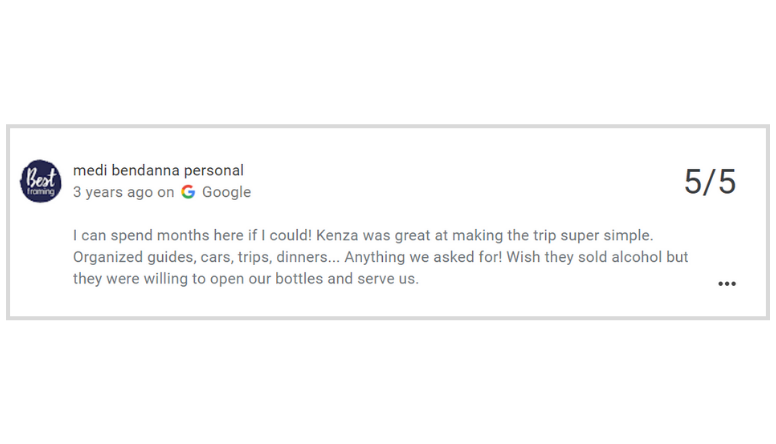Open reviewer name medi bendanna personal
This screenshot has height=444, width=776.
pos(158,170)
